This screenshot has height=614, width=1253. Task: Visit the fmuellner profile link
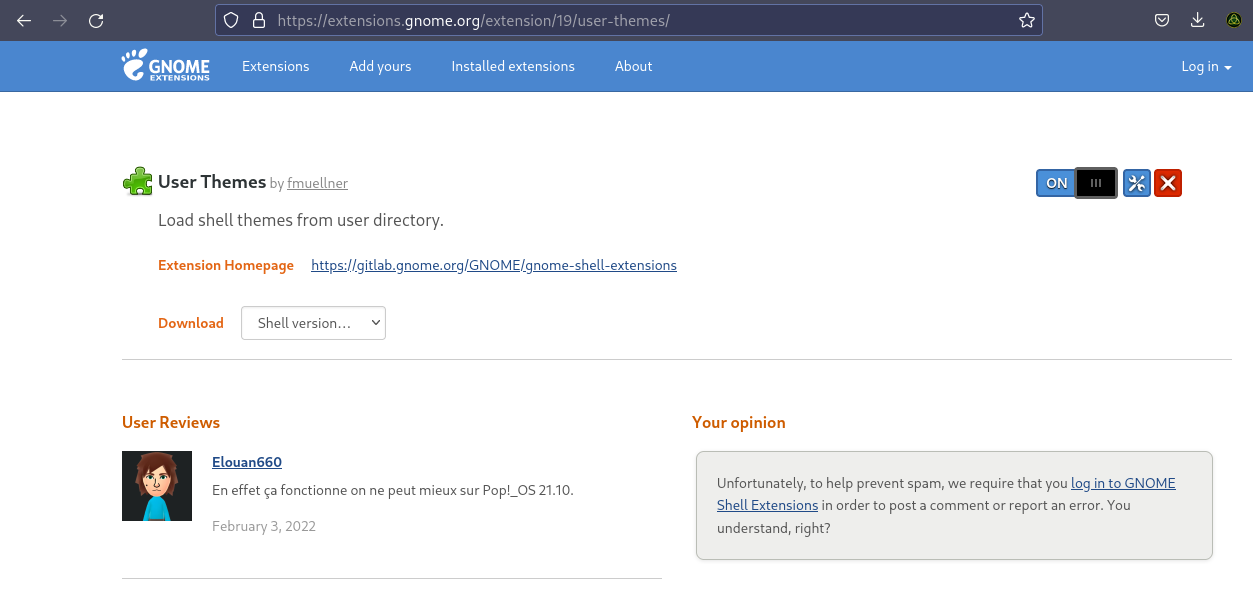(x=317, y=183)
